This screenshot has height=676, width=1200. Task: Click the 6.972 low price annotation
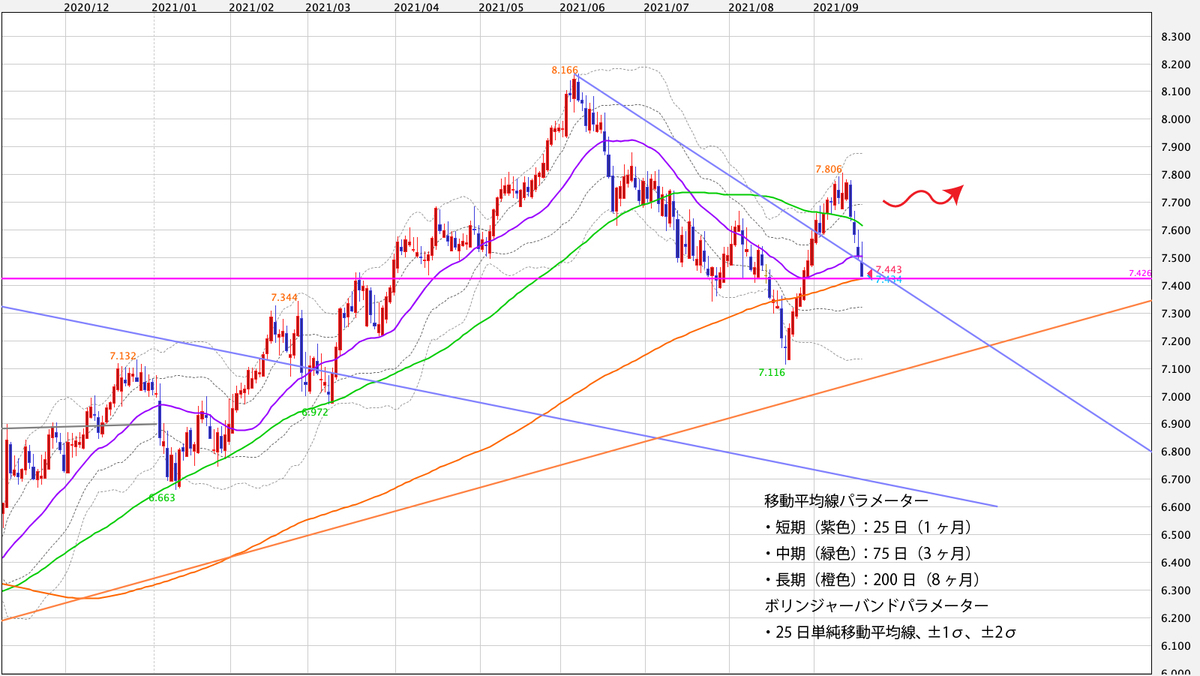pos(314,412)
